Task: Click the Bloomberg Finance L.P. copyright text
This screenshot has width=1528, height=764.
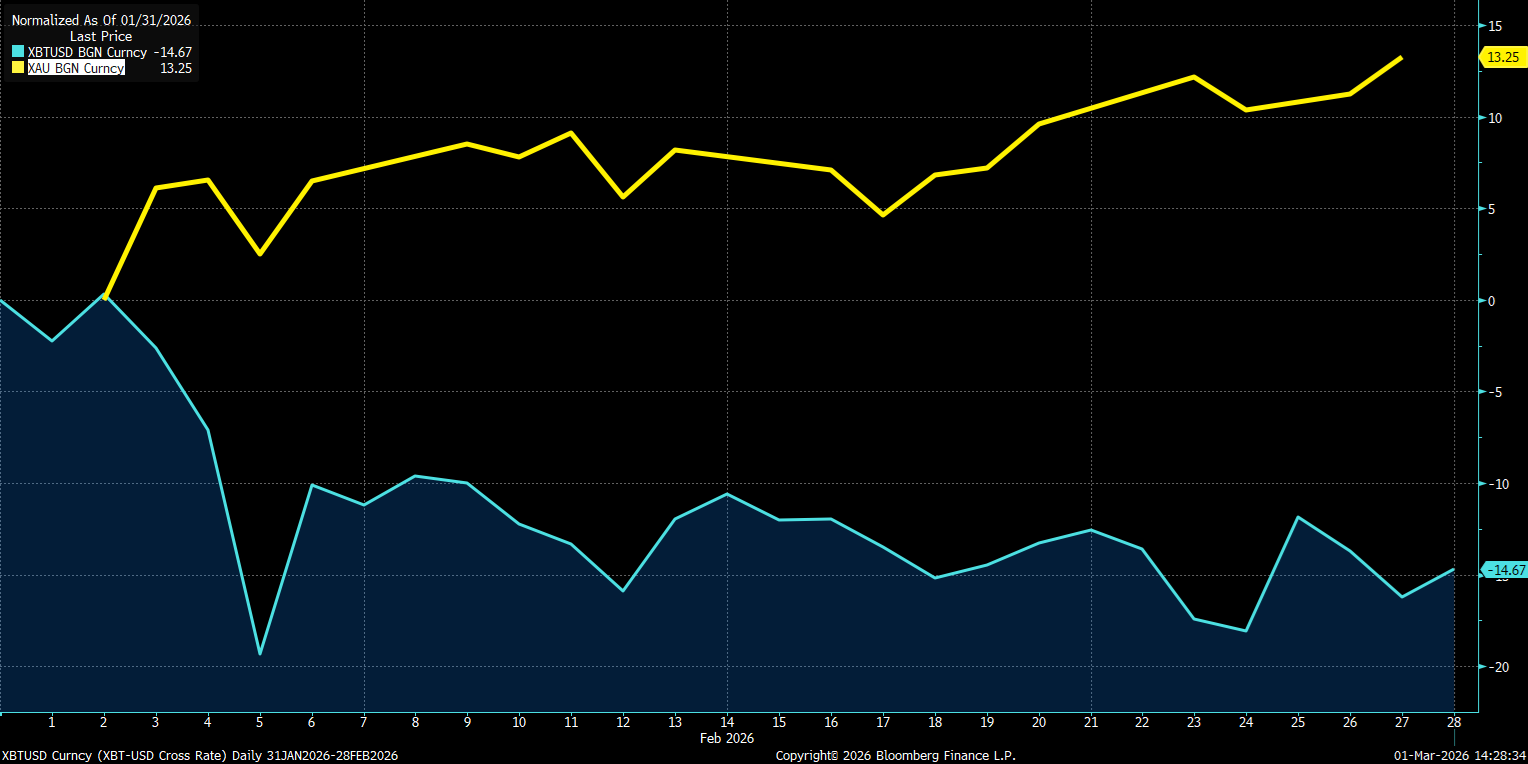Action: [x=896, y=755]
